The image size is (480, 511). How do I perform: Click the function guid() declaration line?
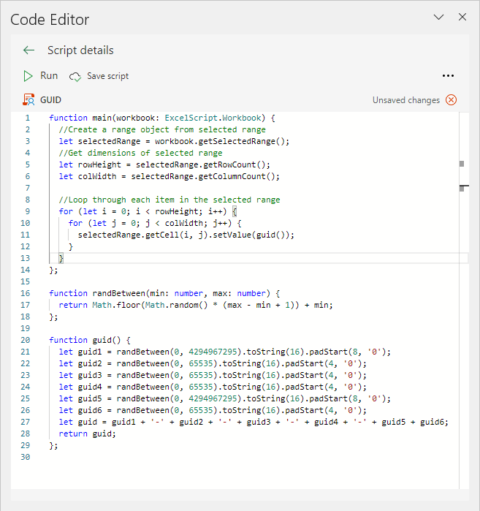click(x=90, y=340)
